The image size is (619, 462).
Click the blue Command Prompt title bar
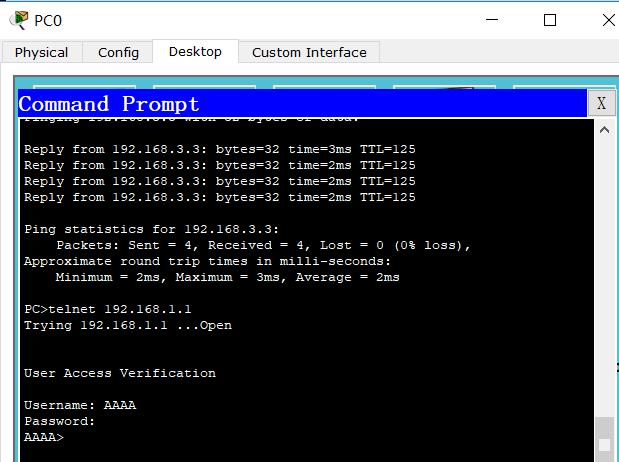point(302,103)
